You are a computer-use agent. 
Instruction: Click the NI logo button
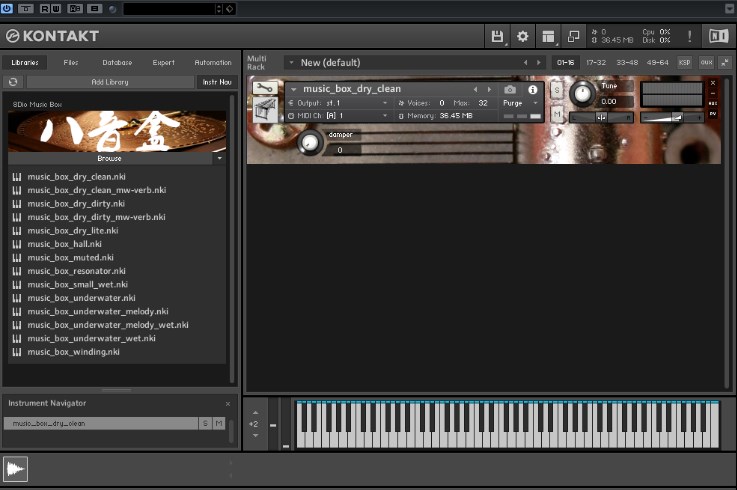(719, 36)
